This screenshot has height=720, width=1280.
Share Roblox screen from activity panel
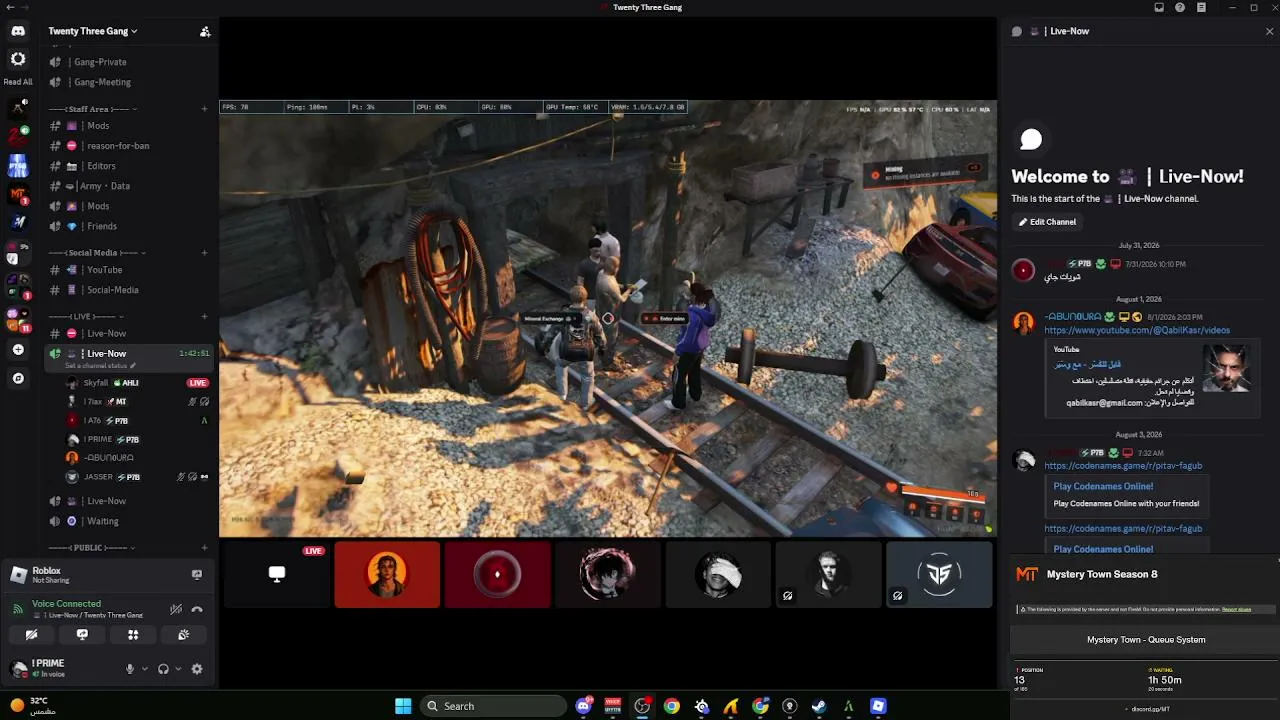click(197, 574)
